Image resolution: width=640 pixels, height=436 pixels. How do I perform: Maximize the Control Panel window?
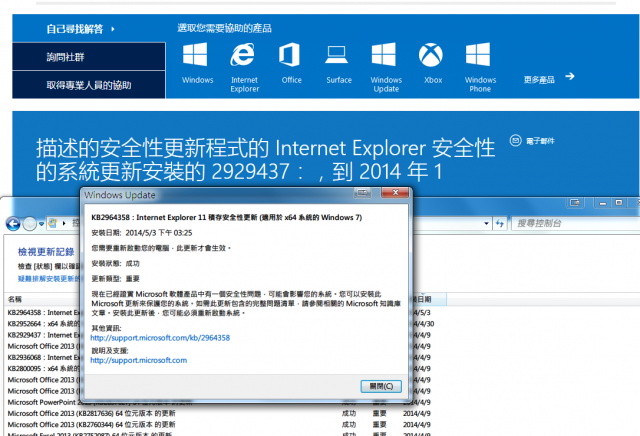coord(619,202)
